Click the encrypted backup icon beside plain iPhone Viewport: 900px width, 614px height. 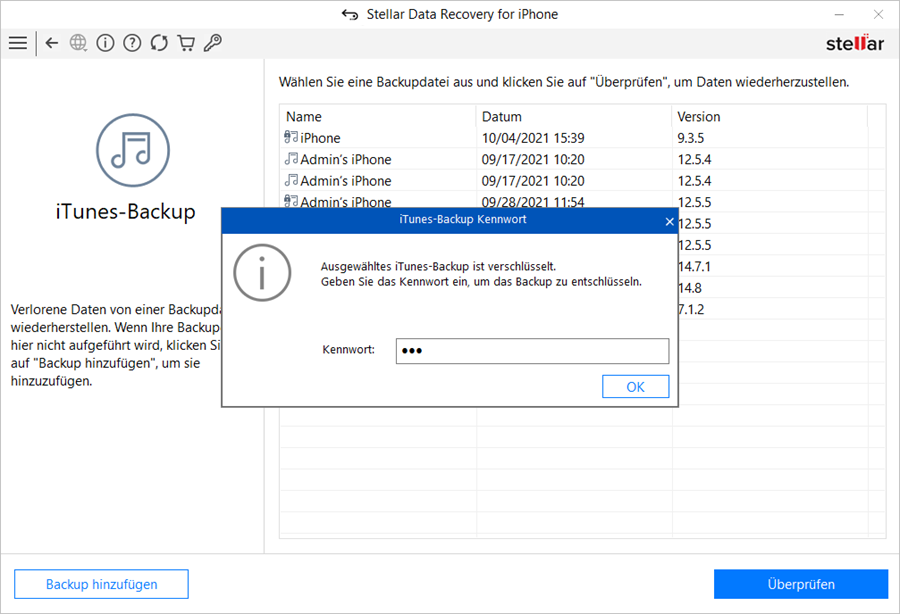tap(291, 137)
